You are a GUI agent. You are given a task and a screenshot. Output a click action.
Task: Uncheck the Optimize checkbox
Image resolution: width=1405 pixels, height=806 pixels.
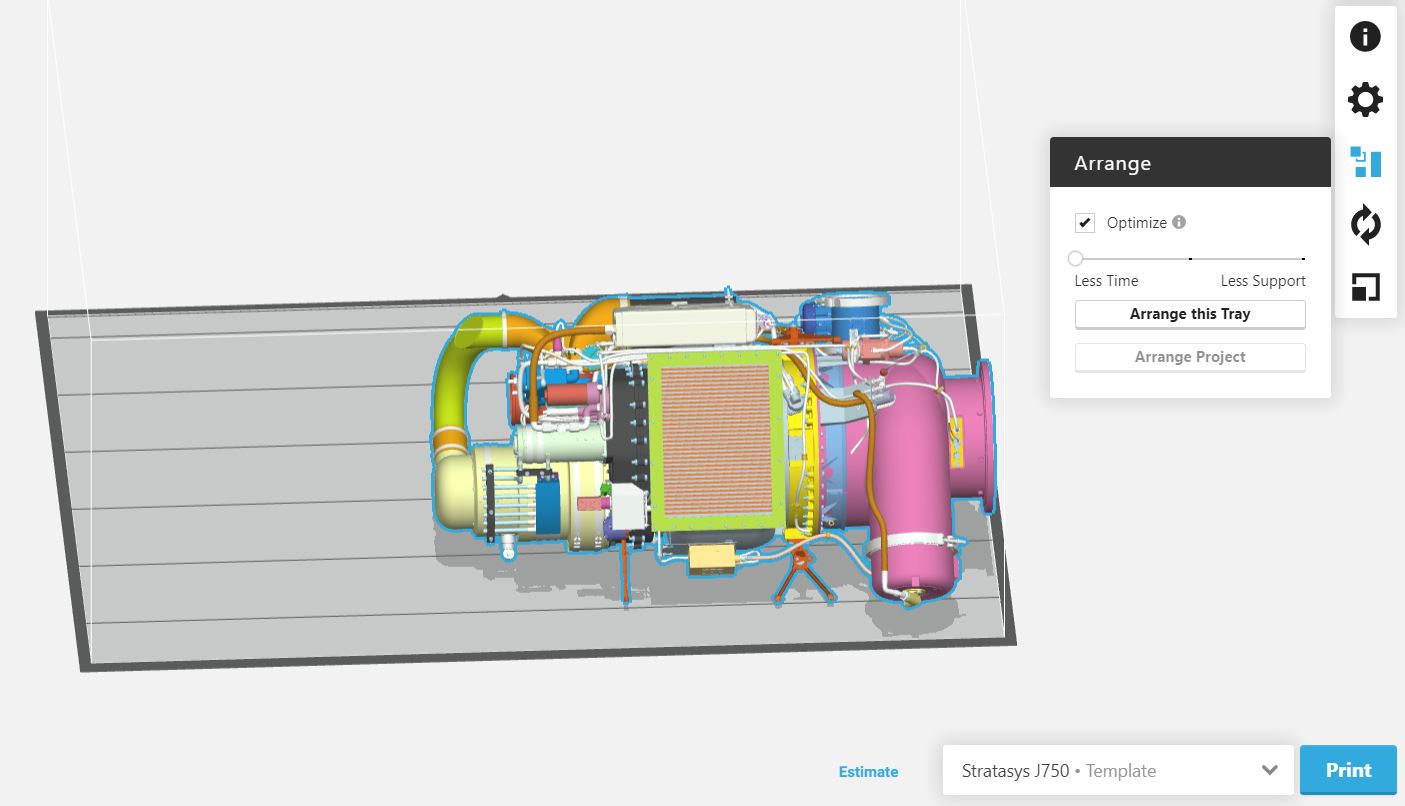click(1085, 223)
